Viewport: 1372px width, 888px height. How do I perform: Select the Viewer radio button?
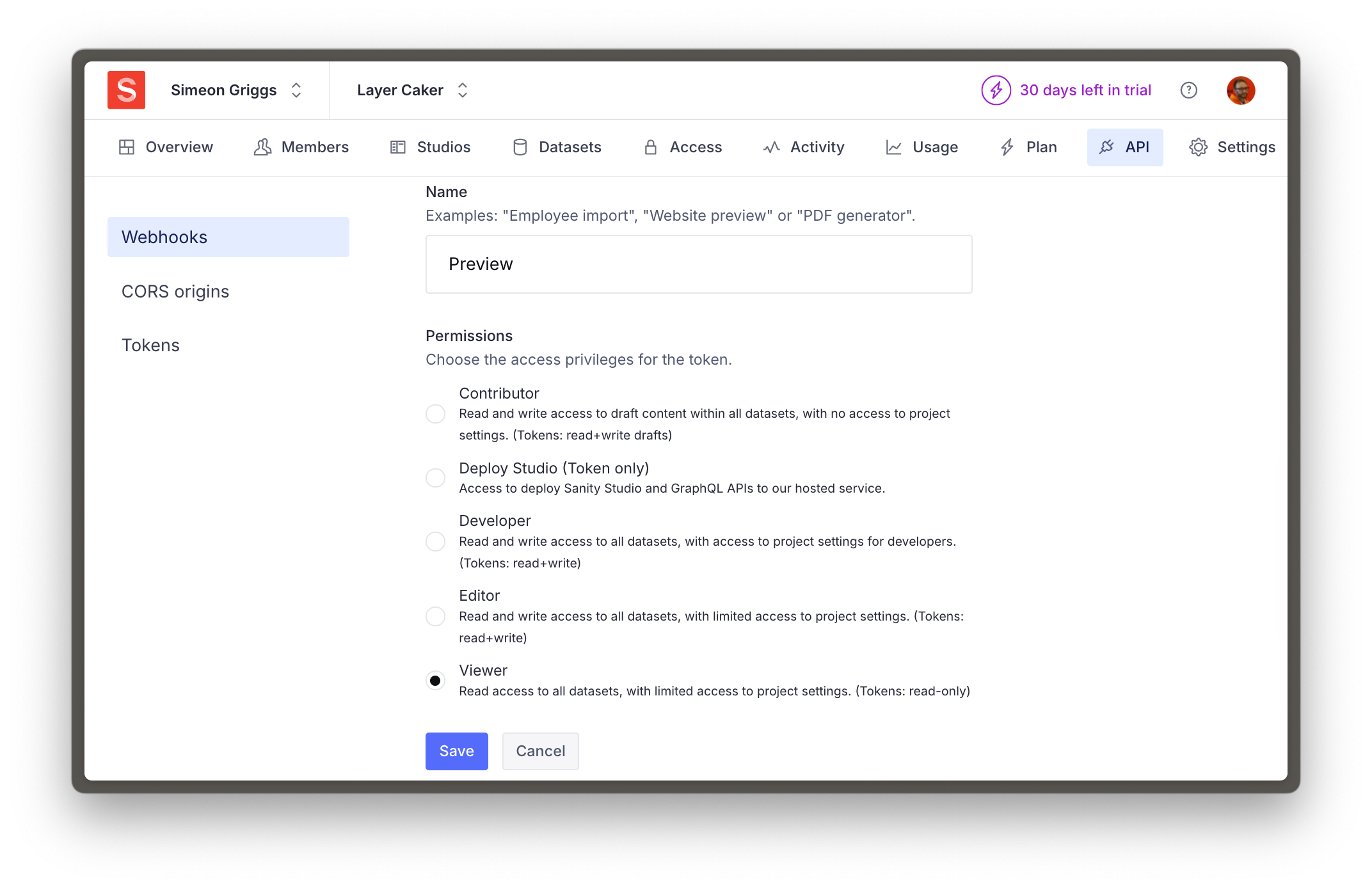tap(435, 680)
